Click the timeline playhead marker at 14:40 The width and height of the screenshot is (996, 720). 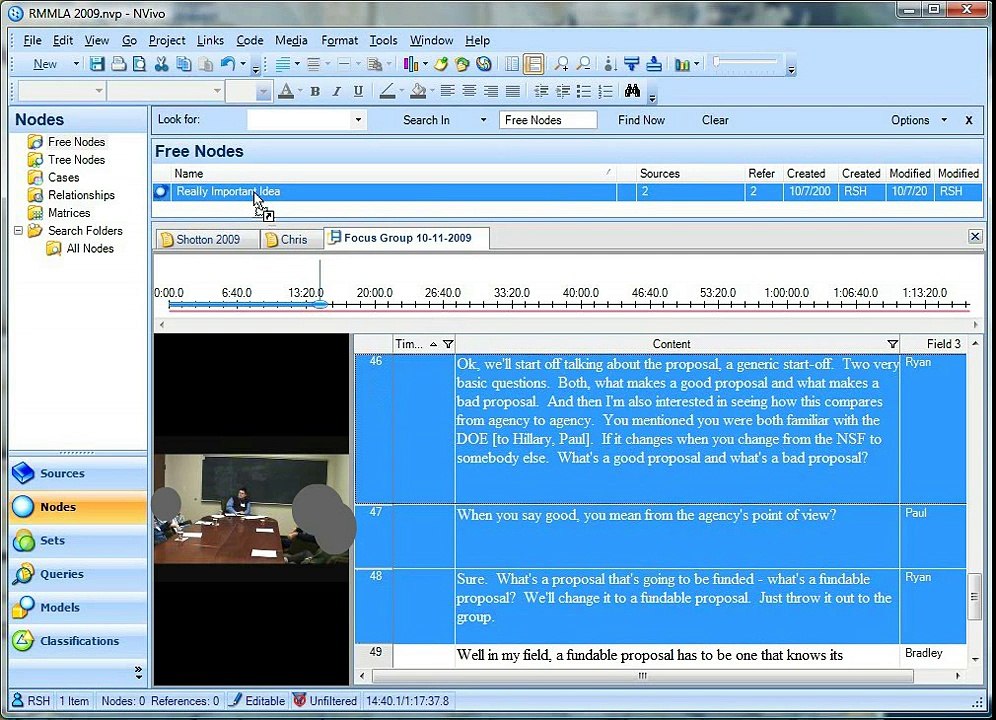click(x=320, y=304)
